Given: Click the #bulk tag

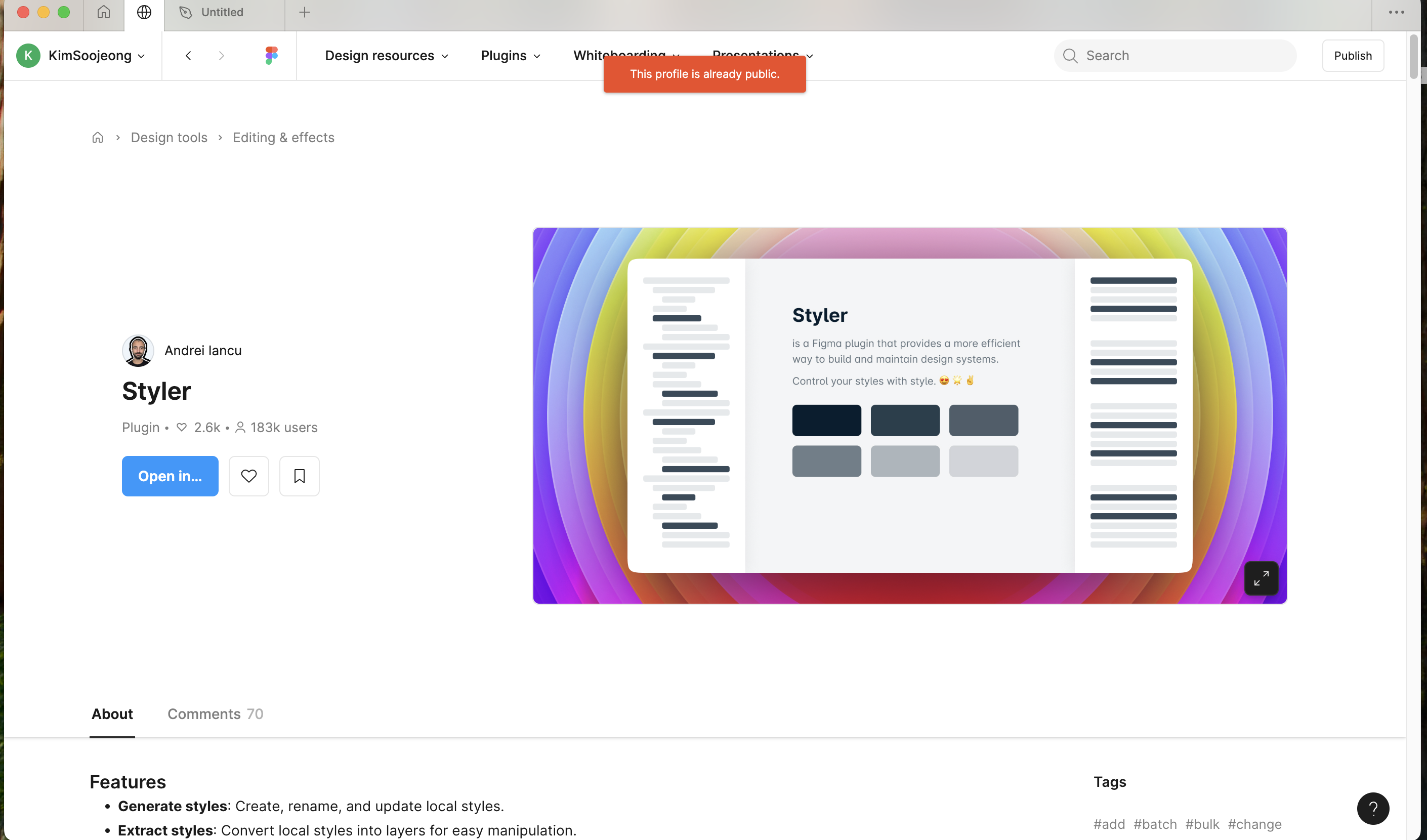Looking at the screenshot, I should (1202, 824).
